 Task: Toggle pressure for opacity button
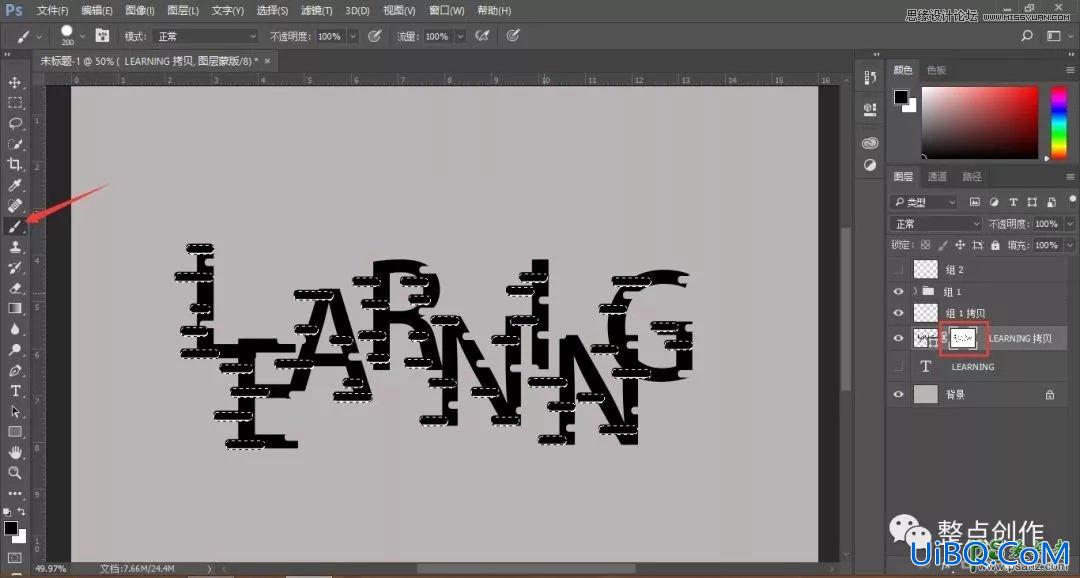(375, 36)
